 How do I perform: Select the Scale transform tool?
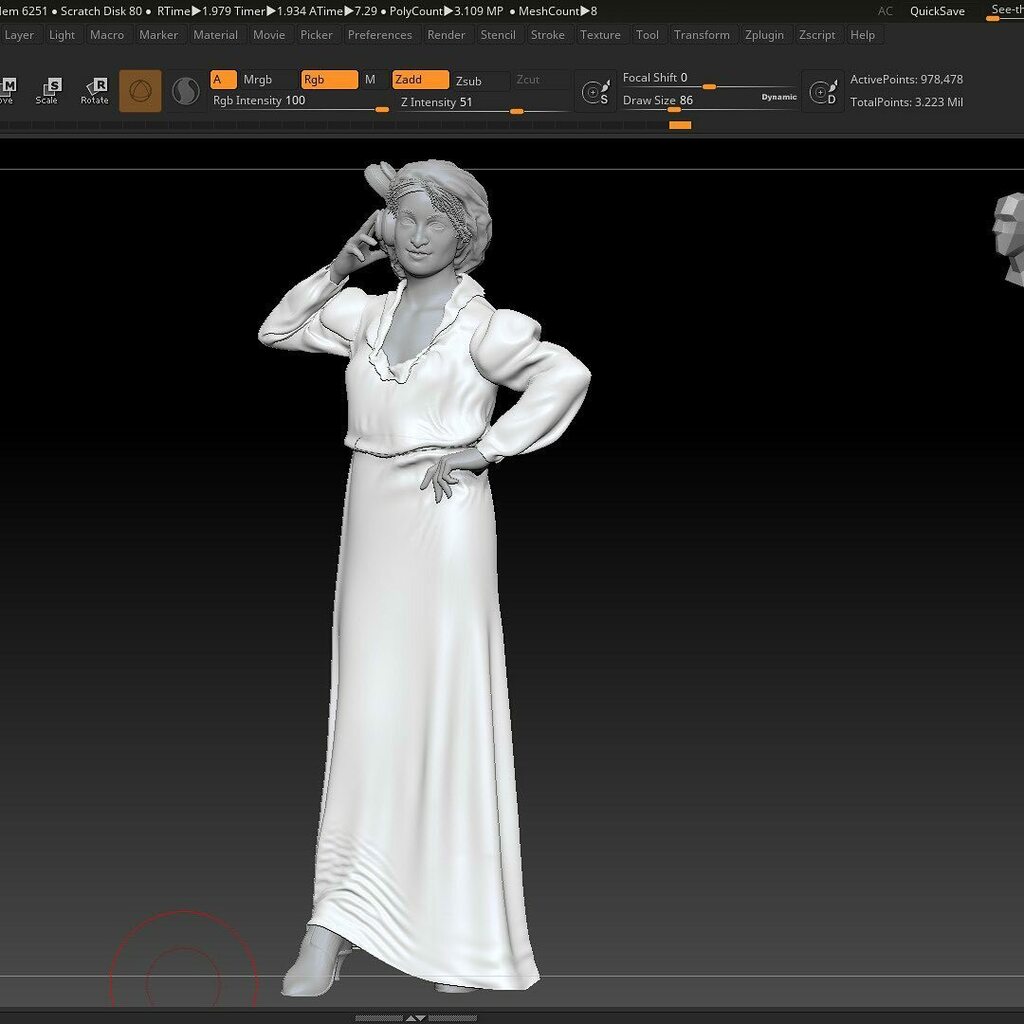point(47,91)
